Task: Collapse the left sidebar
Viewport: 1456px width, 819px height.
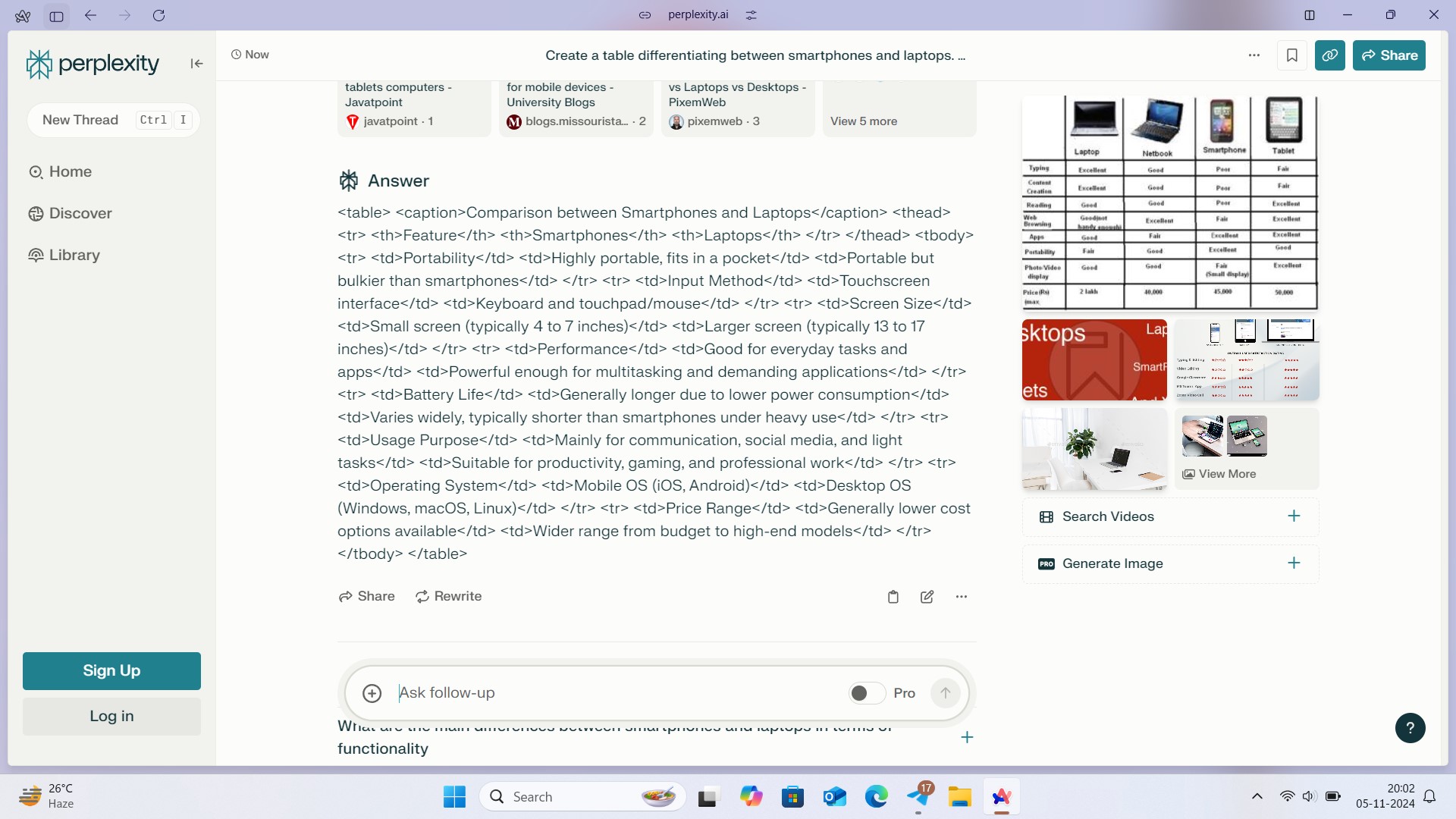Action: (196, 64)
